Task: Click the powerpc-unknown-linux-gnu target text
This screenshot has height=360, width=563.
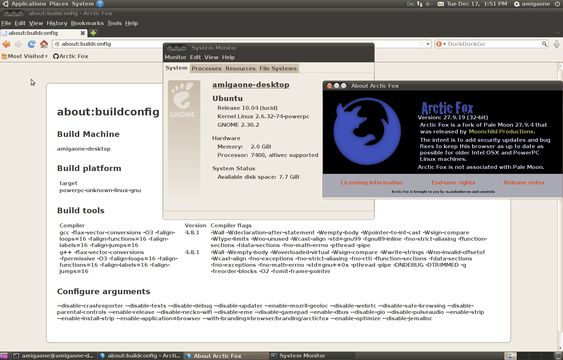Action: pos(100,190)
